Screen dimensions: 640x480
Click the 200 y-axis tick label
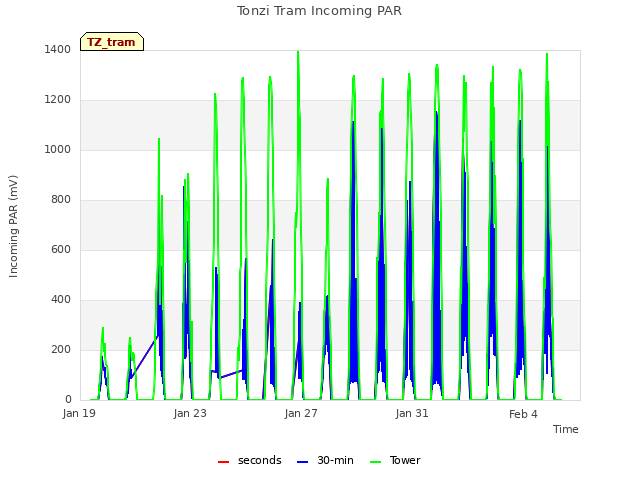pyautogui.click(x=61, y=349)
